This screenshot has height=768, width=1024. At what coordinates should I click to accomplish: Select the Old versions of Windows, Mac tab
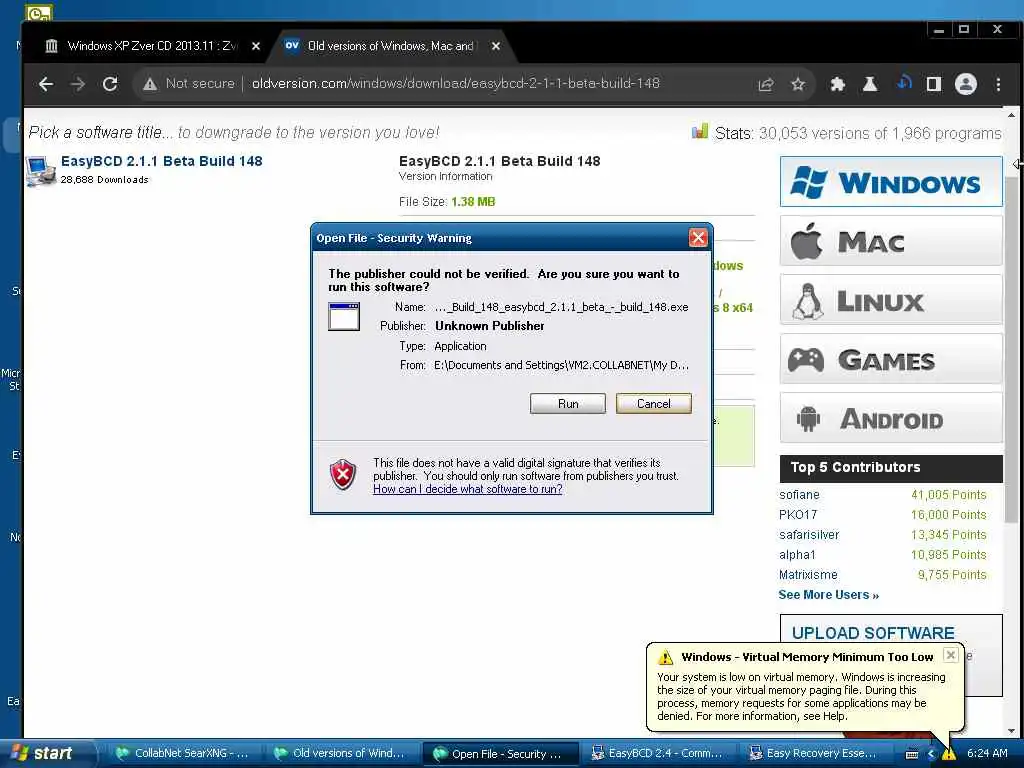coord(390,46)
